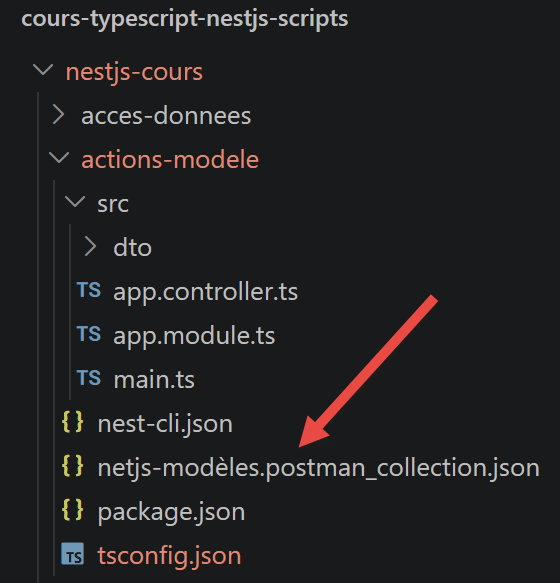The width and height of the screenshot is (560, 583).
Task: Click the TypeScript icon beside app.controller.ts
Action: click(89, 290)
